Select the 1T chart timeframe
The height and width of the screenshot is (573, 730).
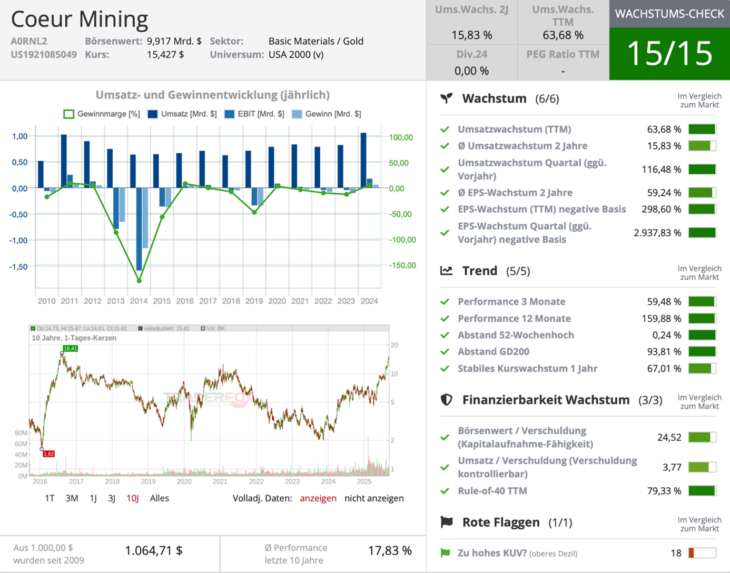click(x=49, y=498)
